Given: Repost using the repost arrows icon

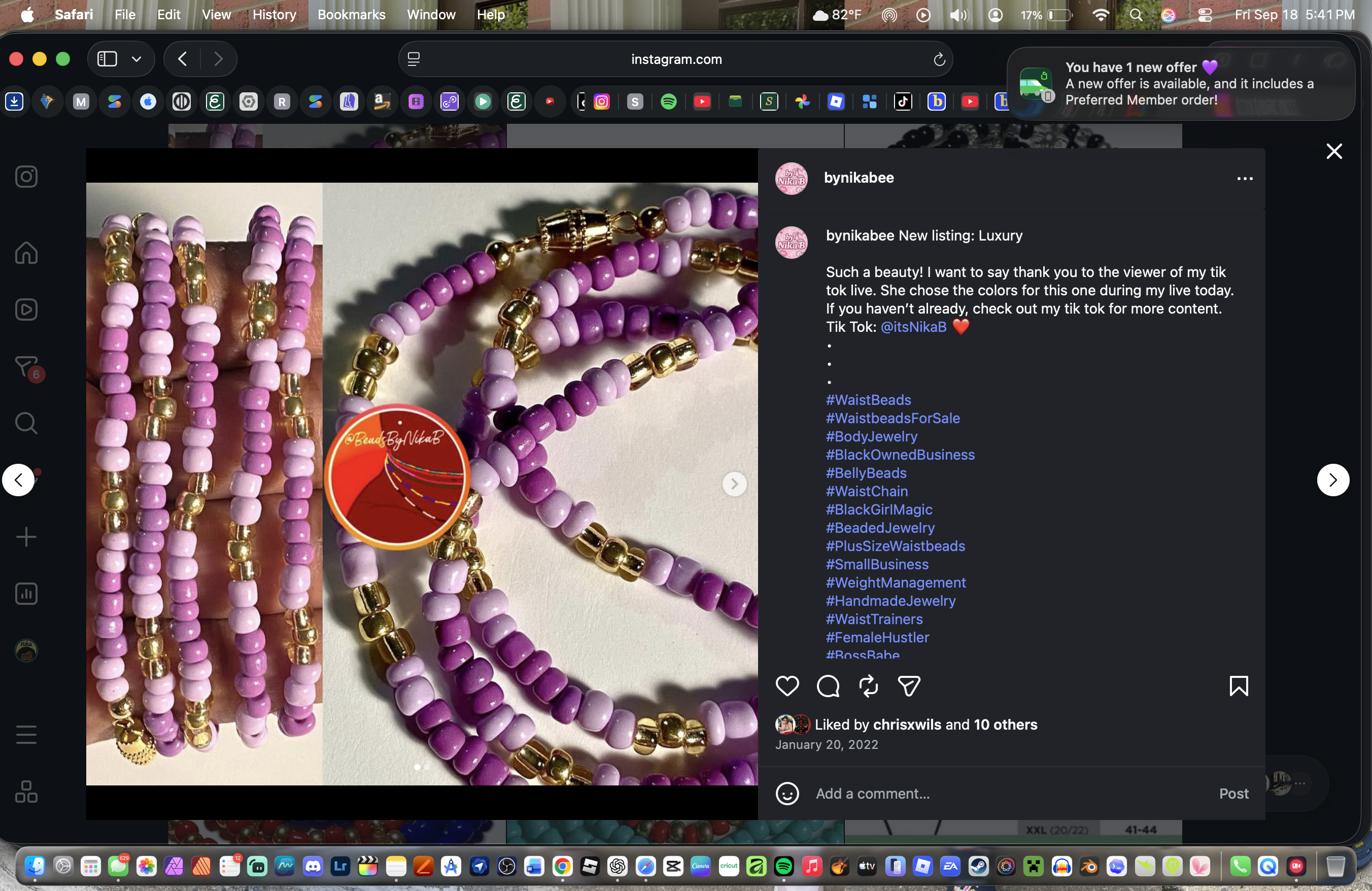Looking at the screenshot, I should click(869, 686).
